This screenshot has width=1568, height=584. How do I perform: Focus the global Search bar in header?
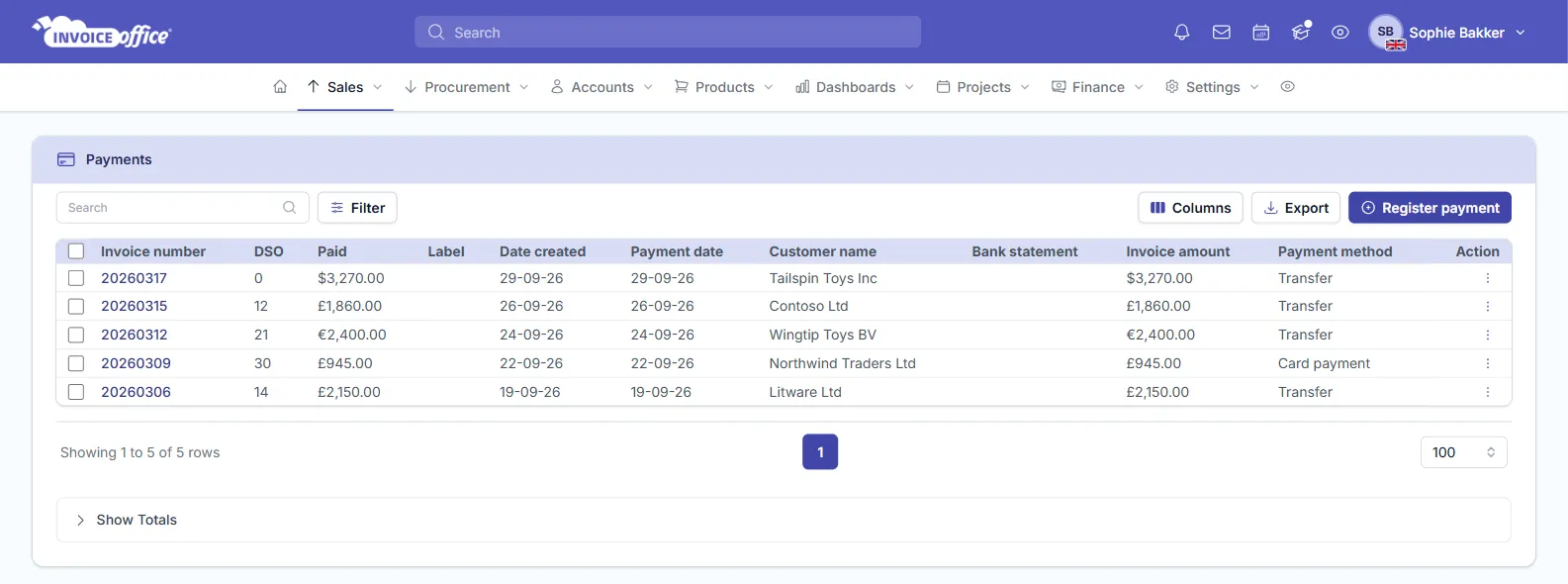pos(668,33)
